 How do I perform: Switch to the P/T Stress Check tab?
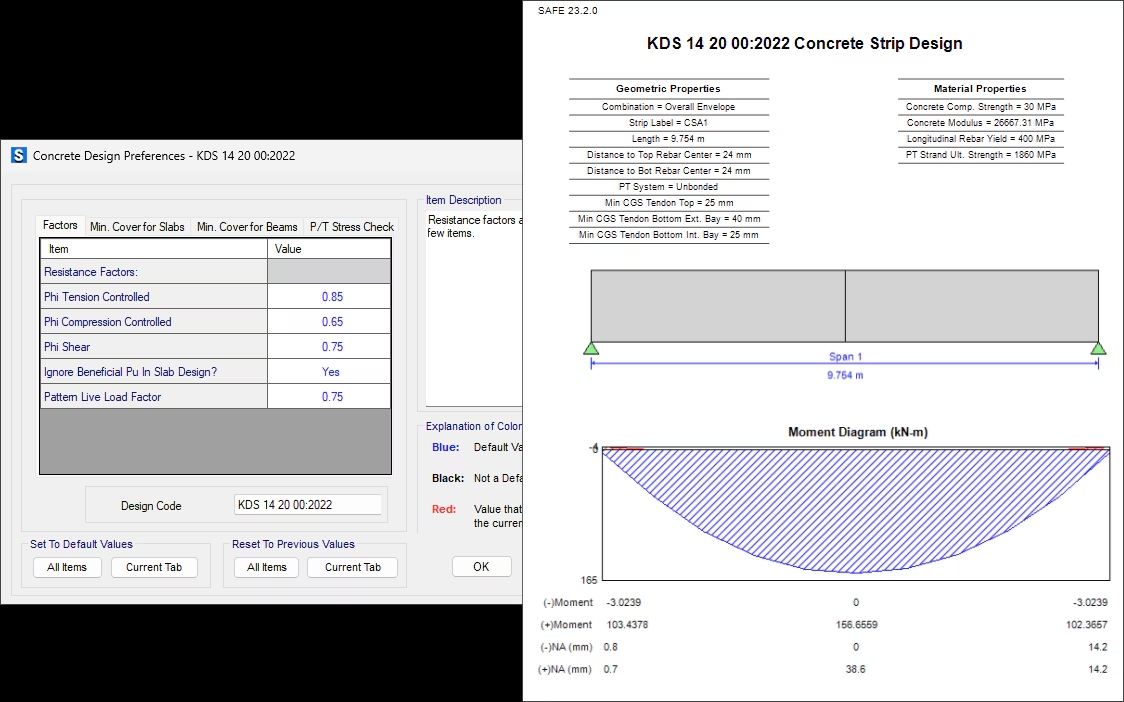pos(351,227)
